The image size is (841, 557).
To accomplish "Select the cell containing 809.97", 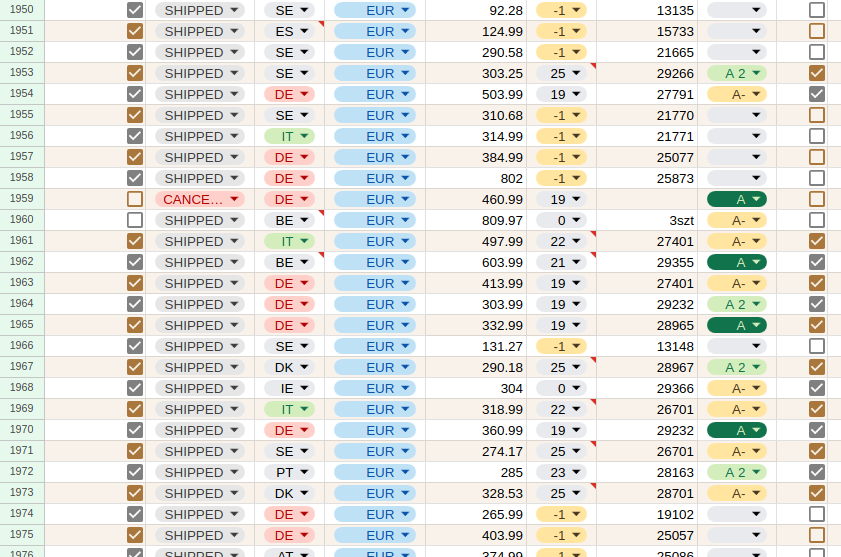I will tap(476, 220).
